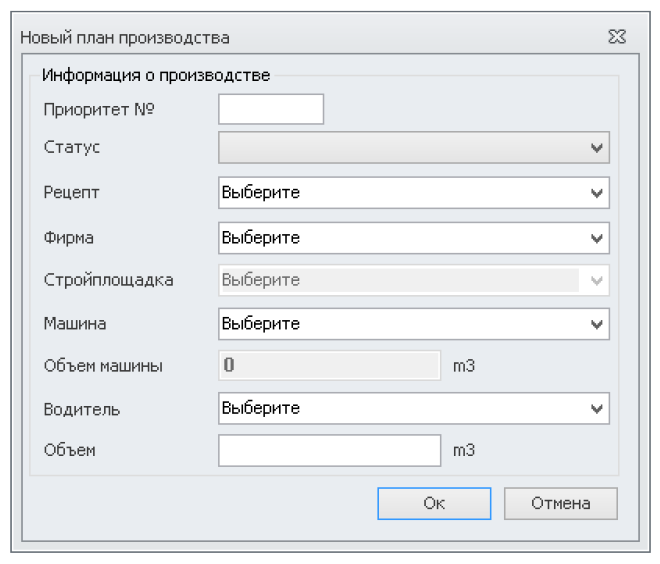Image resolution: width=660 pixels, height=564 pixels.
Task: Click the m3 unit beside Объем field
Action: pos(463,450)
